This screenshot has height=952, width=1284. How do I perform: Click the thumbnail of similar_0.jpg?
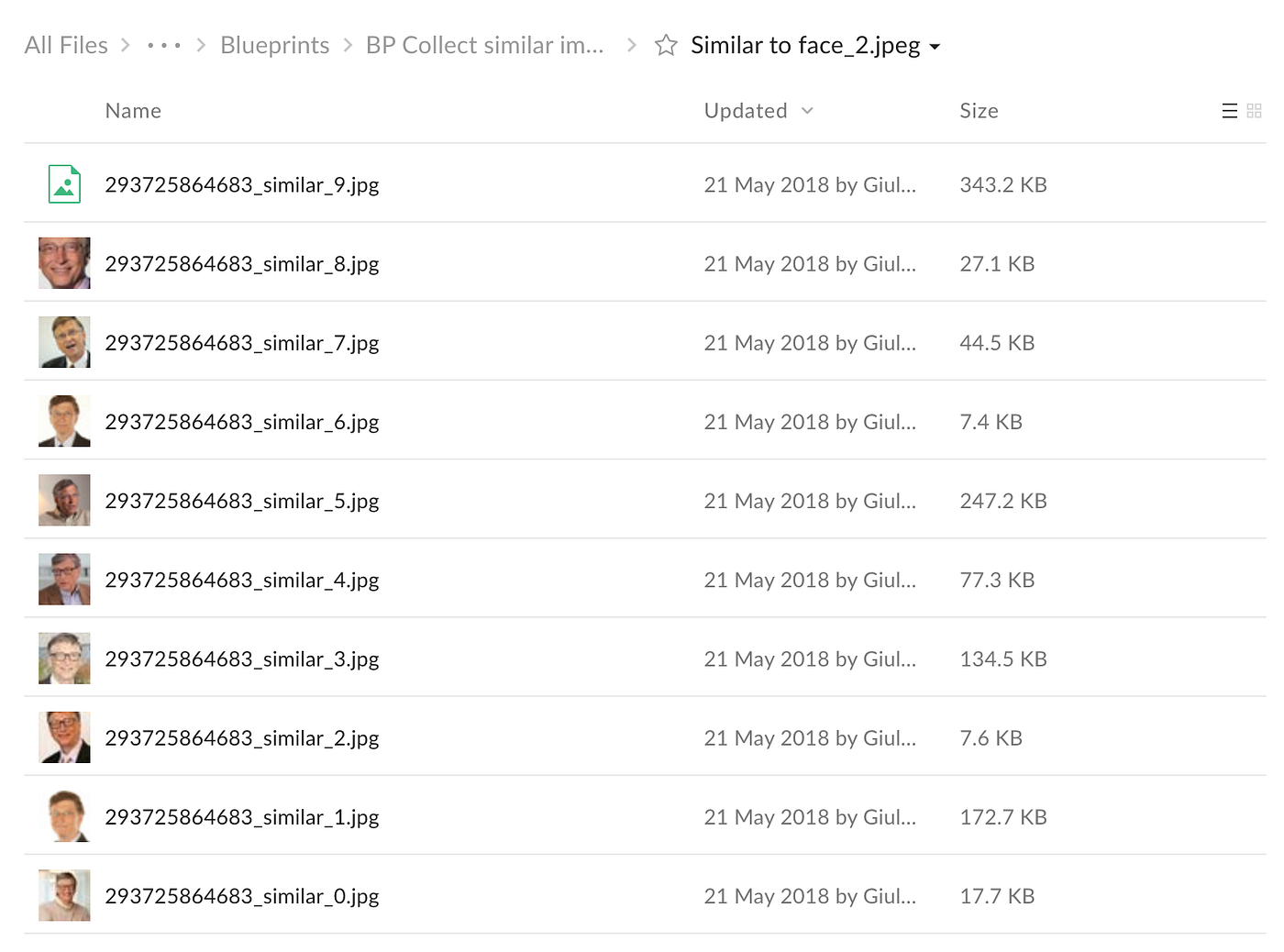pos(64,895)
